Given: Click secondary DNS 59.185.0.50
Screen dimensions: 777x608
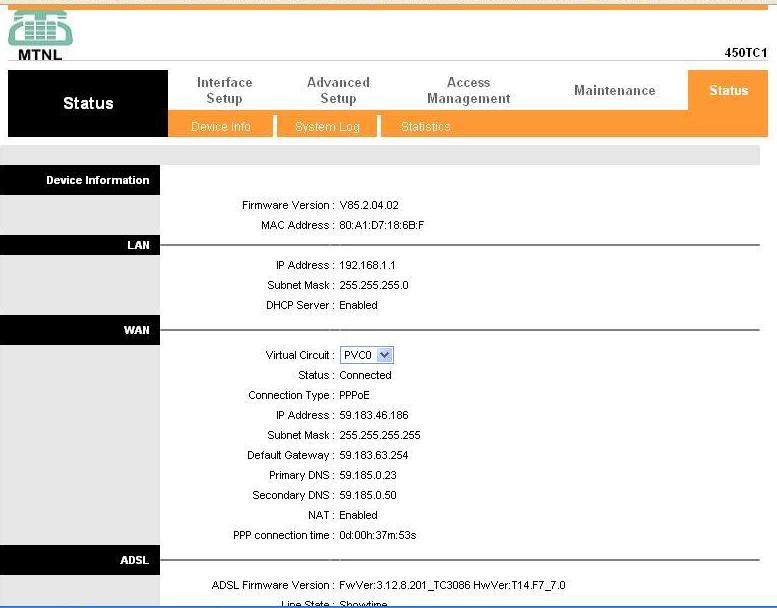Looking at the screenshot, I should (368, 495).
